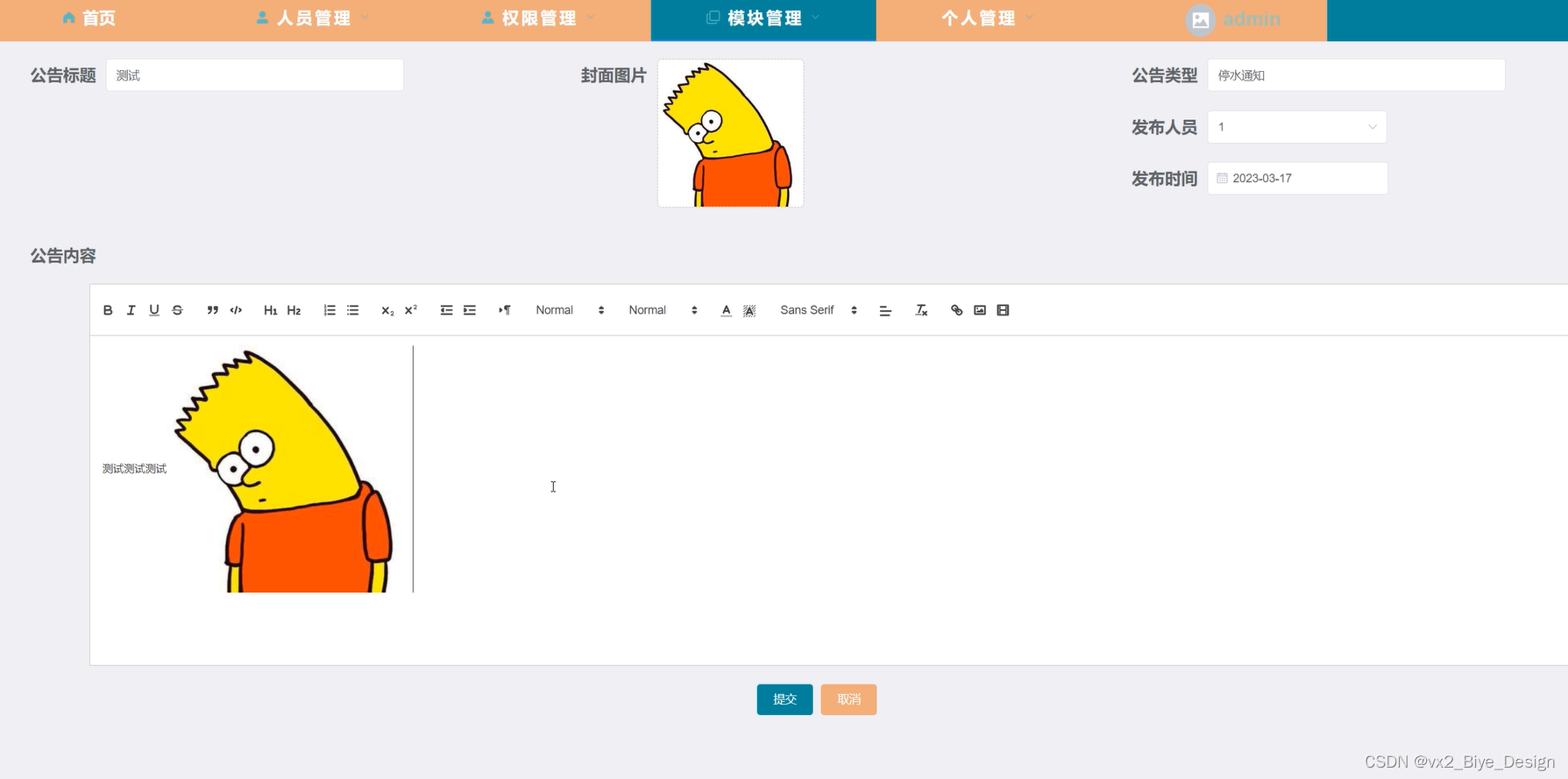Click the calendar icon in date field
This screenshot has width=1568, height=779.
tap(1222, 178)
